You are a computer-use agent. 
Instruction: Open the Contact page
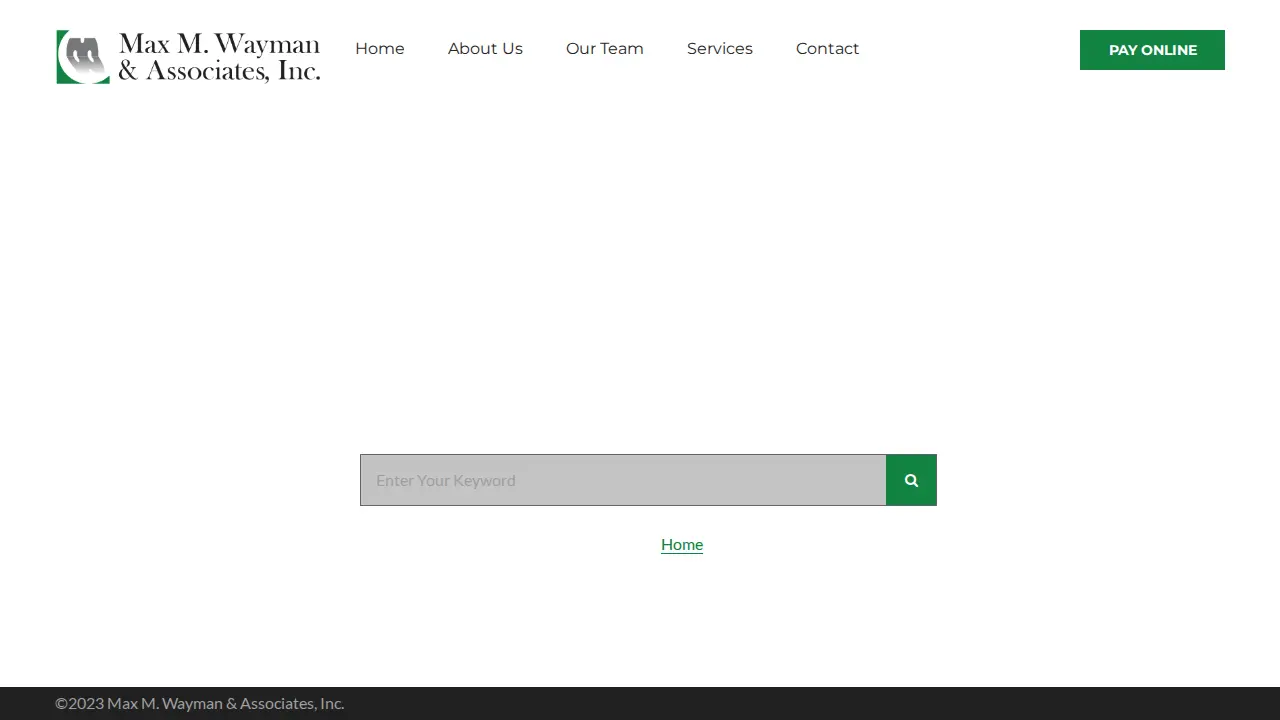[827, 49]
